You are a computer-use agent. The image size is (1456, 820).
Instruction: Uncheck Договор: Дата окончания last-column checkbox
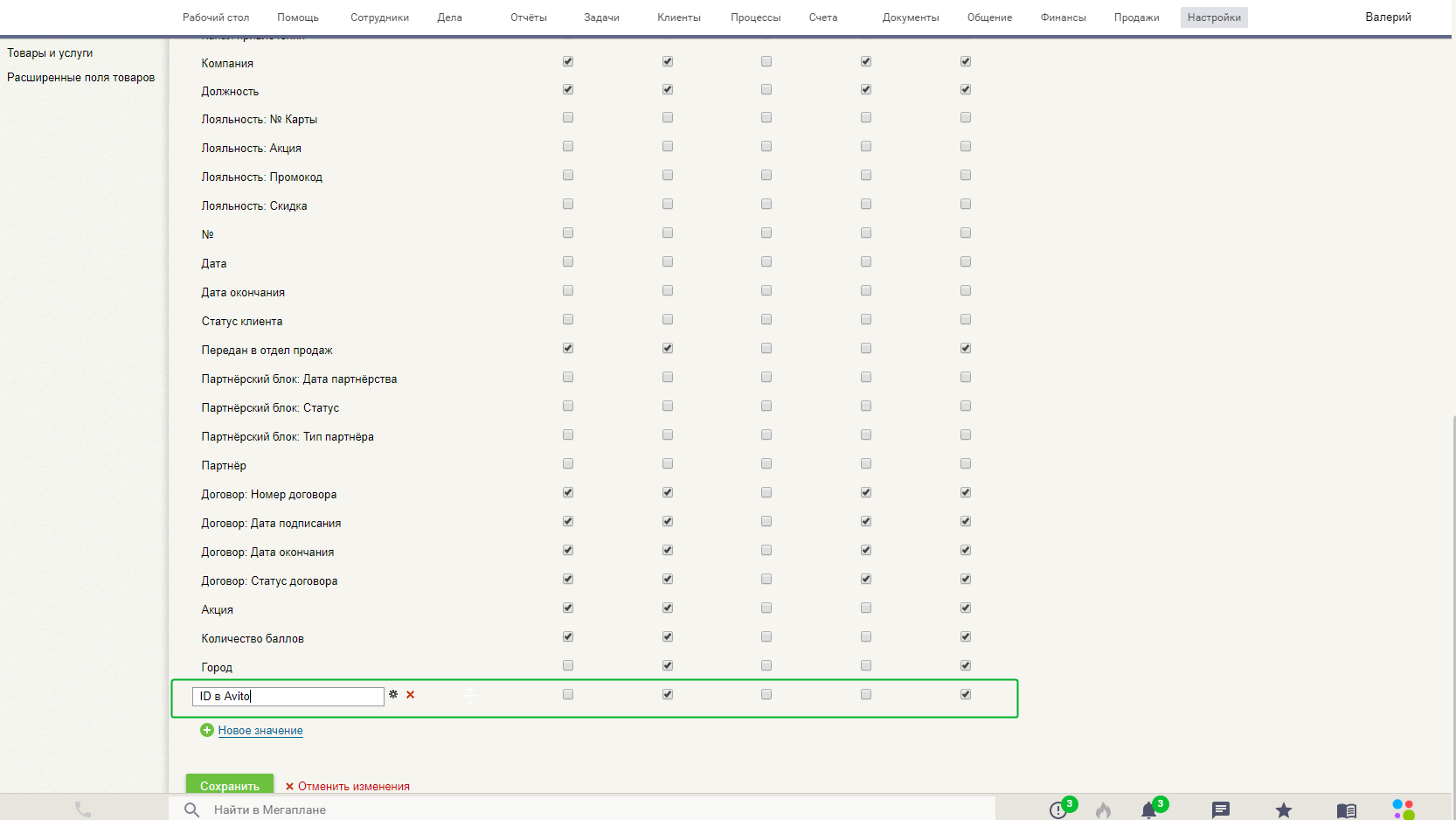point(966,550)
